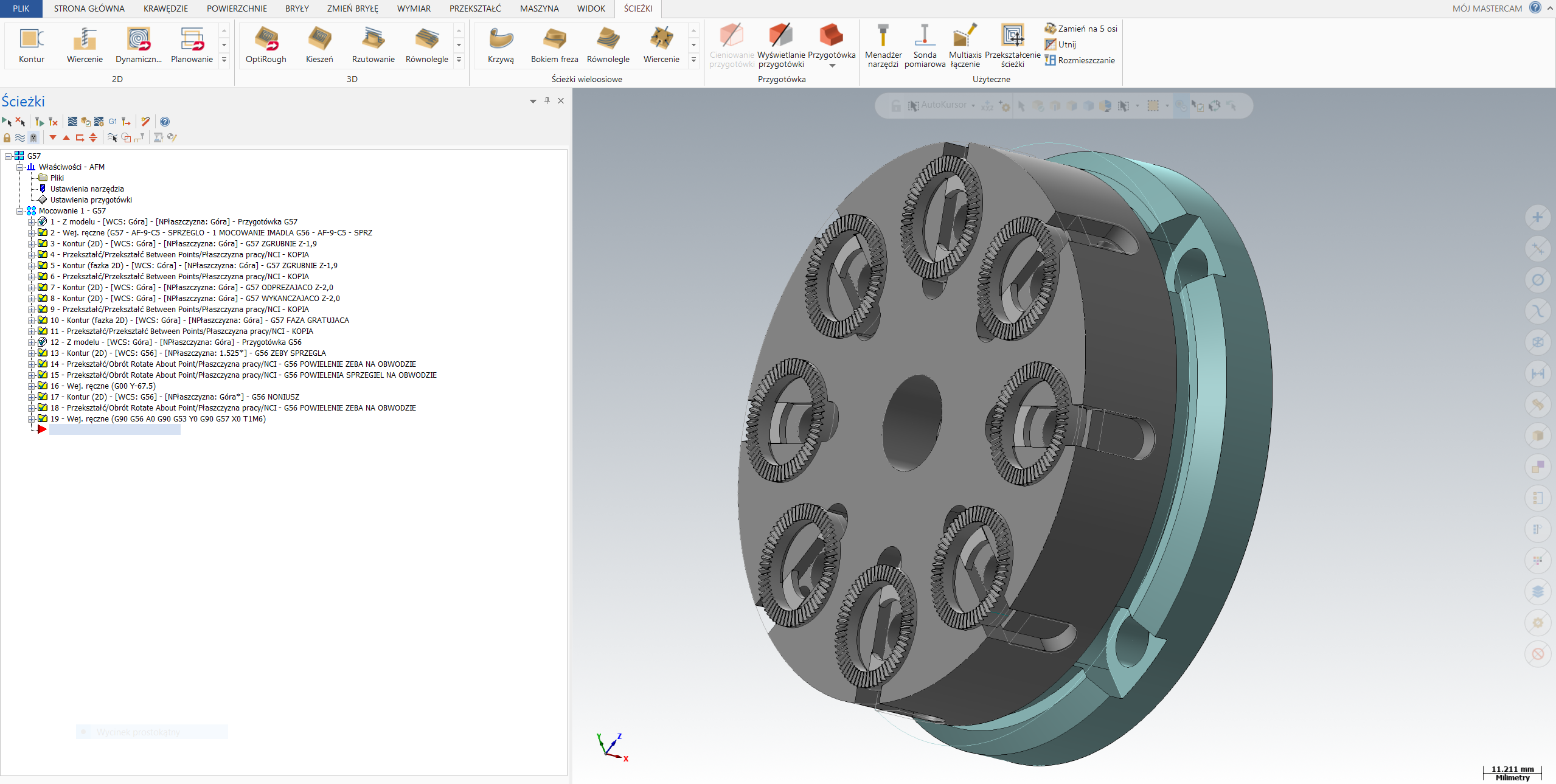Expand operation 10 FAZA GRATUJACA
The image size is (1556, 784).
pos(31,321)
